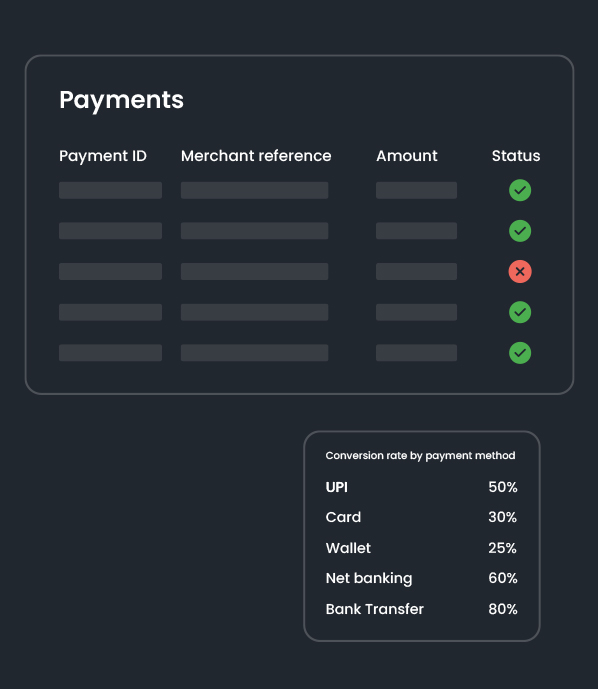Open the failed row's Merchant reference placeholder
This screenshot has width=598, height=689.
point(254,272)
